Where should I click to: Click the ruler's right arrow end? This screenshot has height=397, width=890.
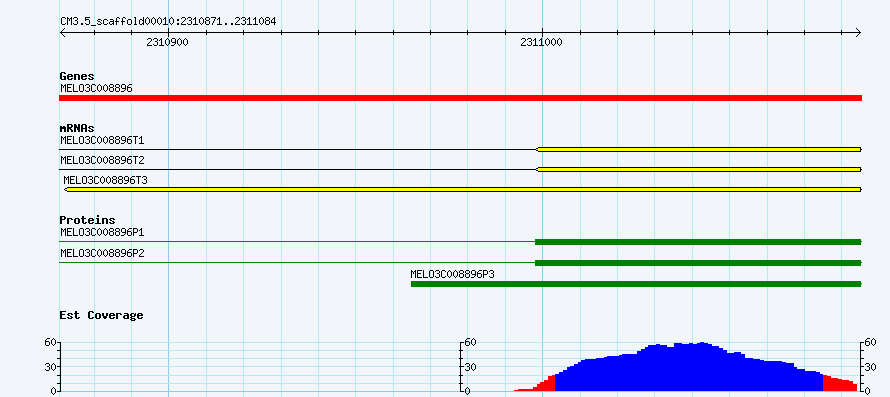click(x=858, y=33)
